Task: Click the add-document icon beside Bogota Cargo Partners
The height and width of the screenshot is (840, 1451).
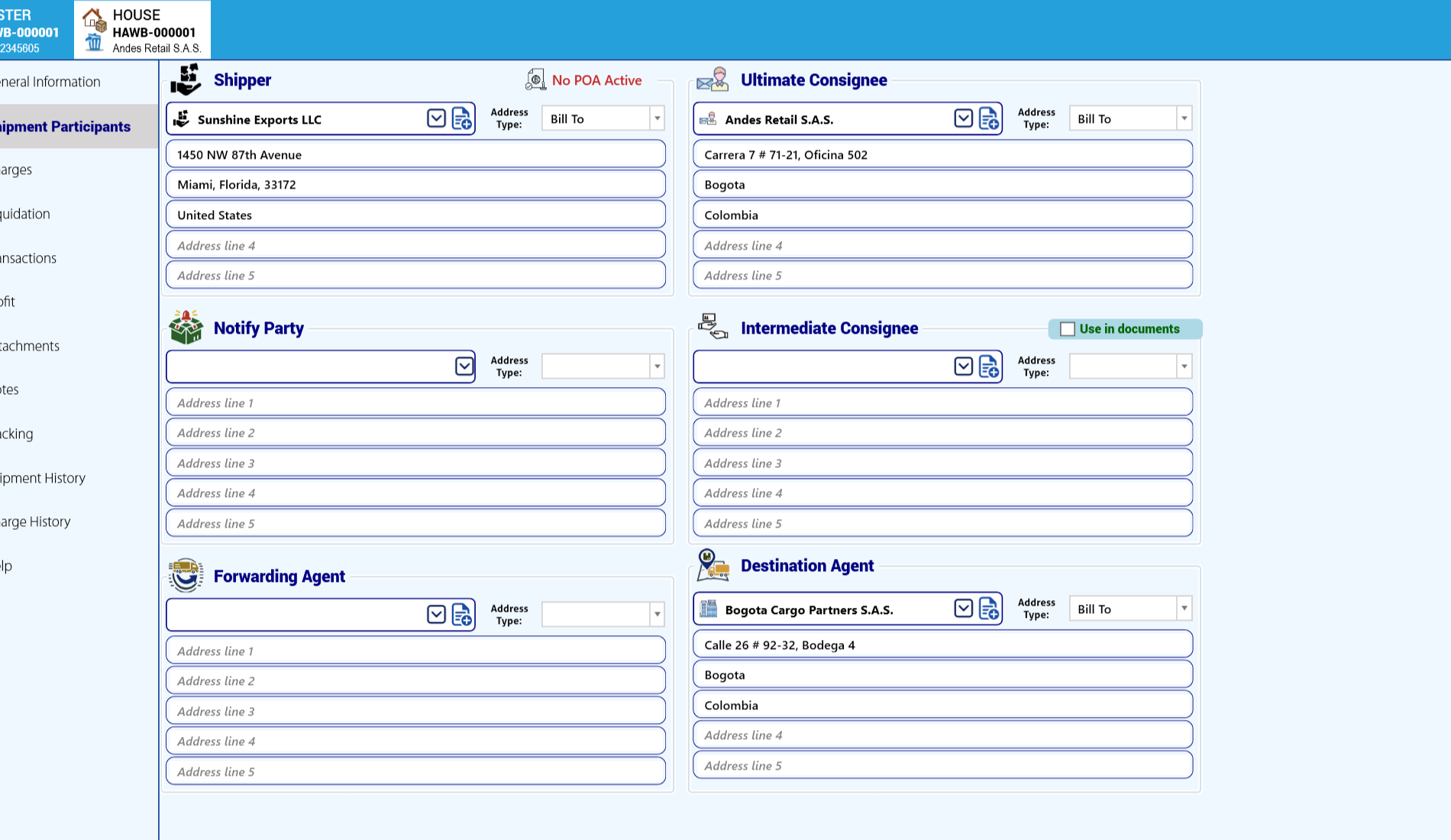Action: [x=989, y=609]
